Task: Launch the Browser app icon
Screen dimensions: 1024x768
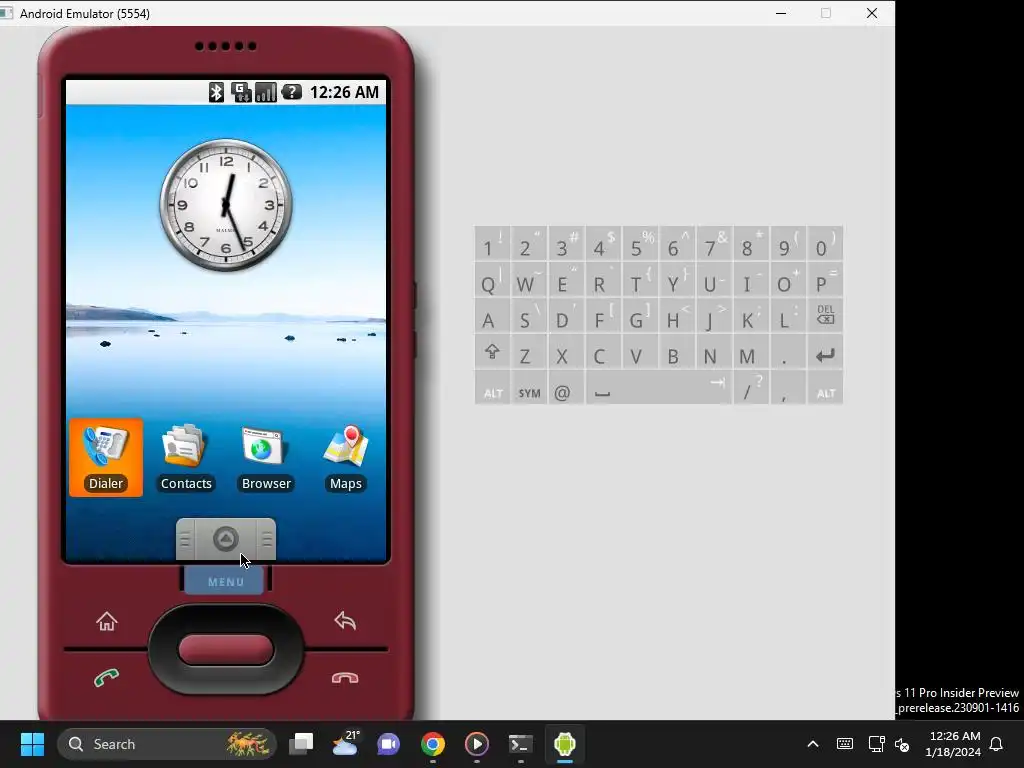Action: (x=266, y=457)
